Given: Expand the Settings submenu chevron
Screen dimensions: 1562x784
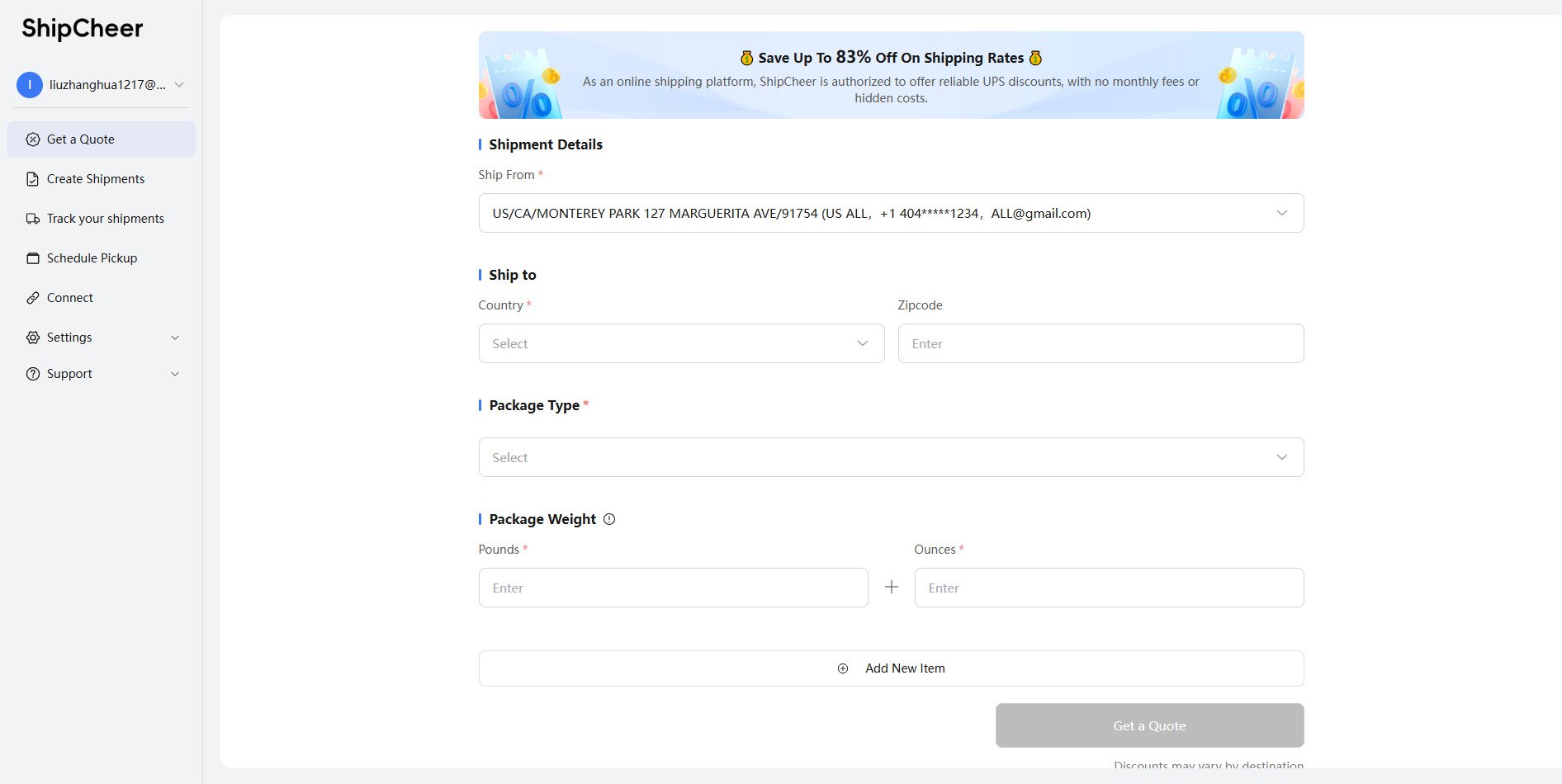Looking at the screenshot, I should [175, 338].
